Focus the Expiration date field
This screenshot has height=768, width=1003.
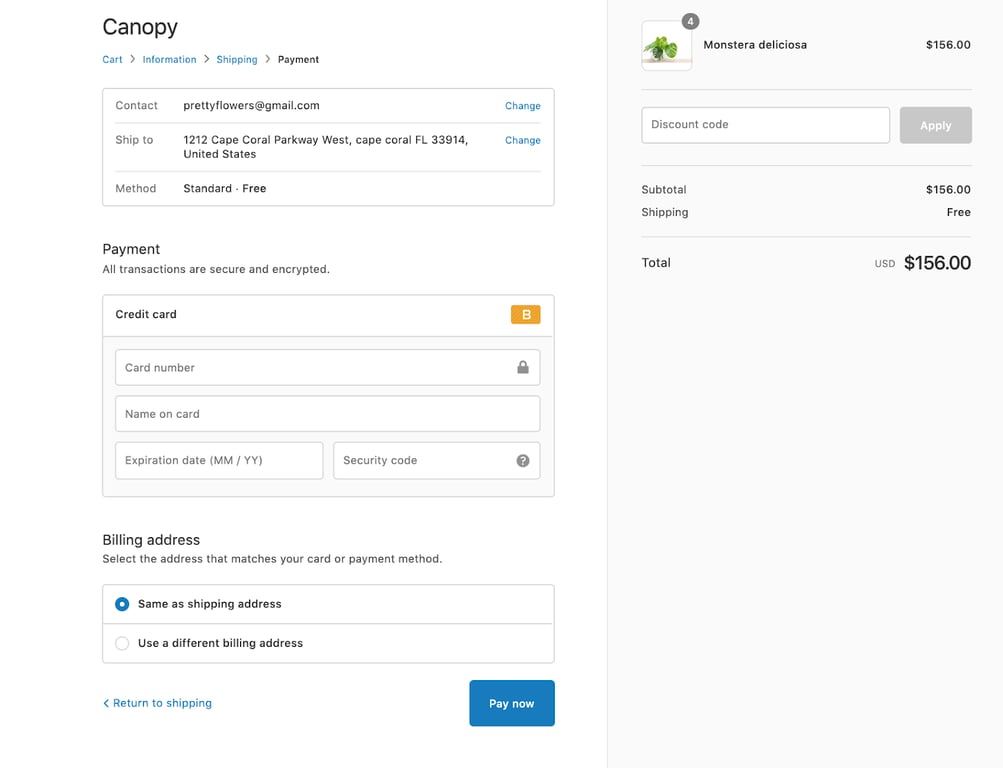click(219, 461)
